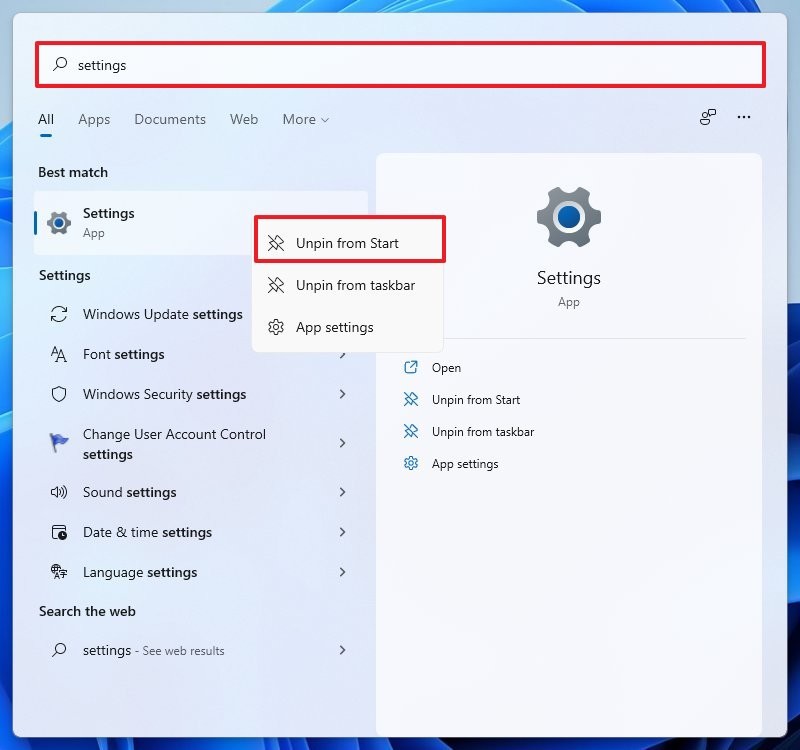Expand the web results chevron for settings
The width and height of the screenshot is (800, 750).
(342, 650)
